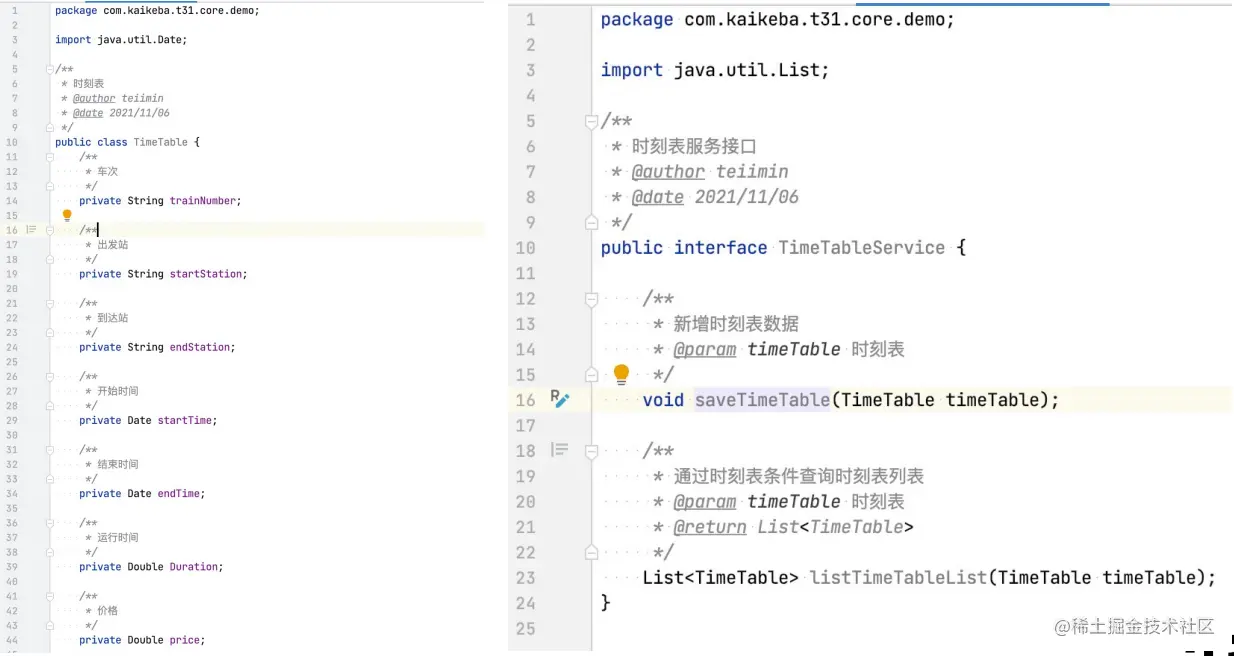Click fold end marker at line 9 in TimeTableService editor
The height and width of the screenshot is (656, 1234).
[591, 222]
